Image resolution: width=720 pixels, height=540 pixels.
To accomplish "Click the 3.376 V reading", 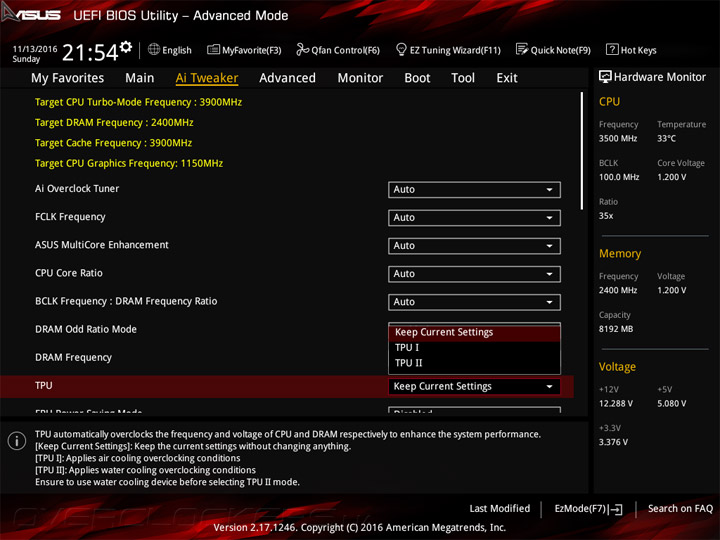I will pos(613,442).
